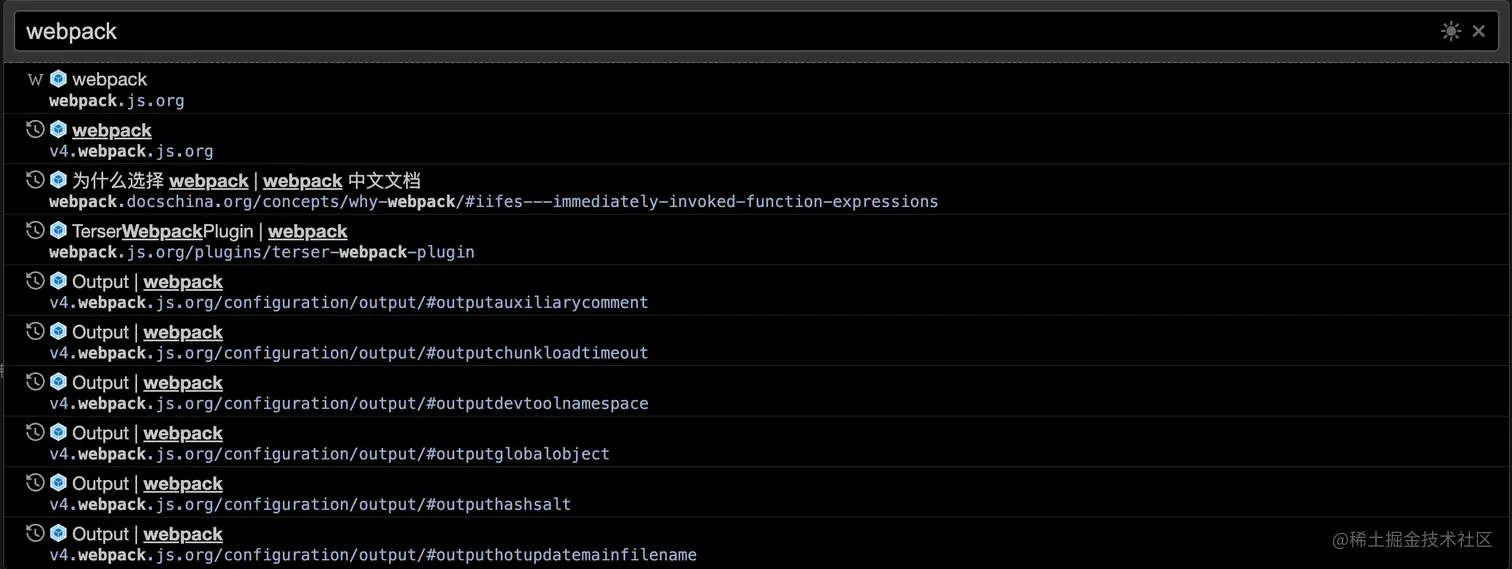Click the X icon in search bar
The height and width of the screenshot is (569, 1512).
click(1479, 32)
